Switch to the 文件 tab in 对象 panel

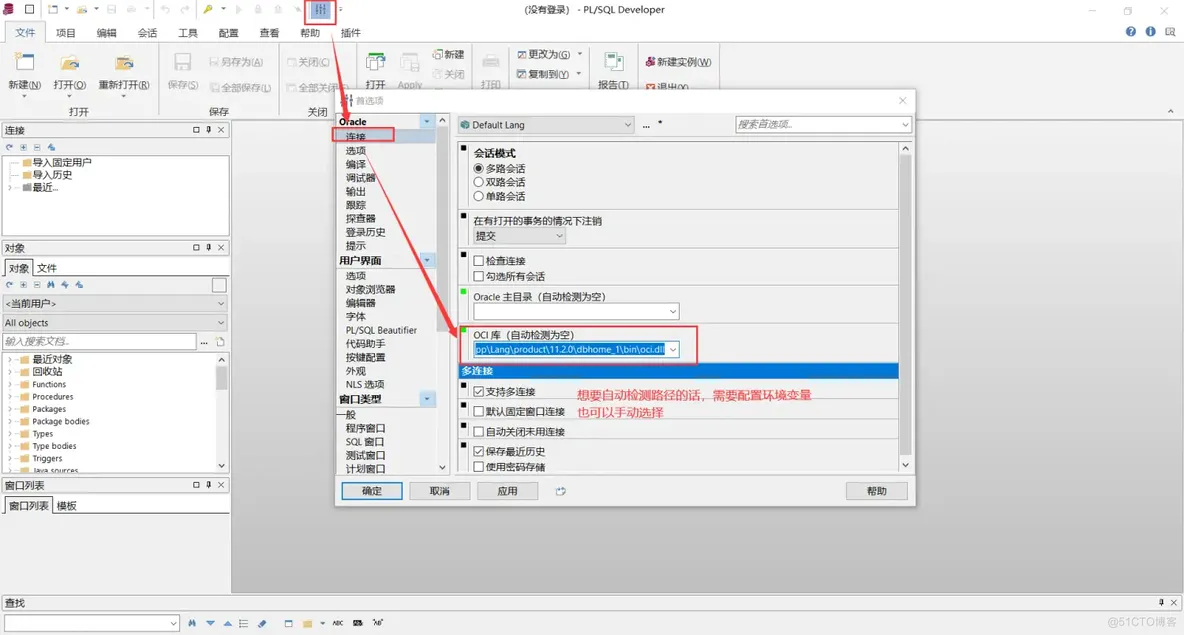(47, 268)
